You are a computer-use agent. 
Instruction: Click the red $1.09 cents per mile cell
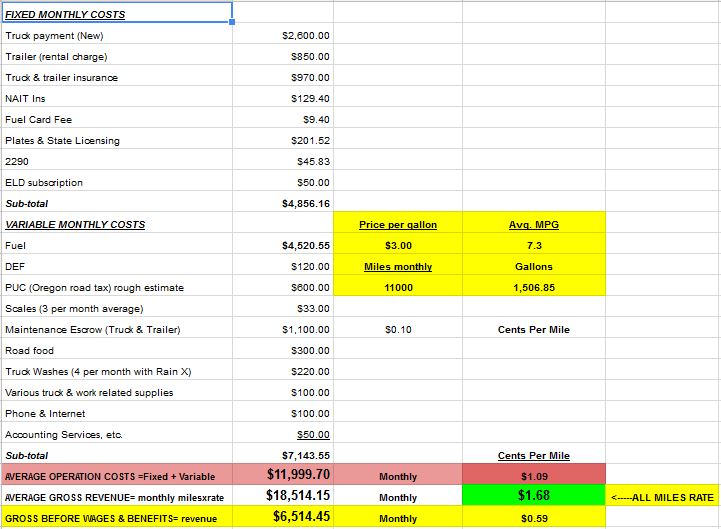(x=534, y=476)
